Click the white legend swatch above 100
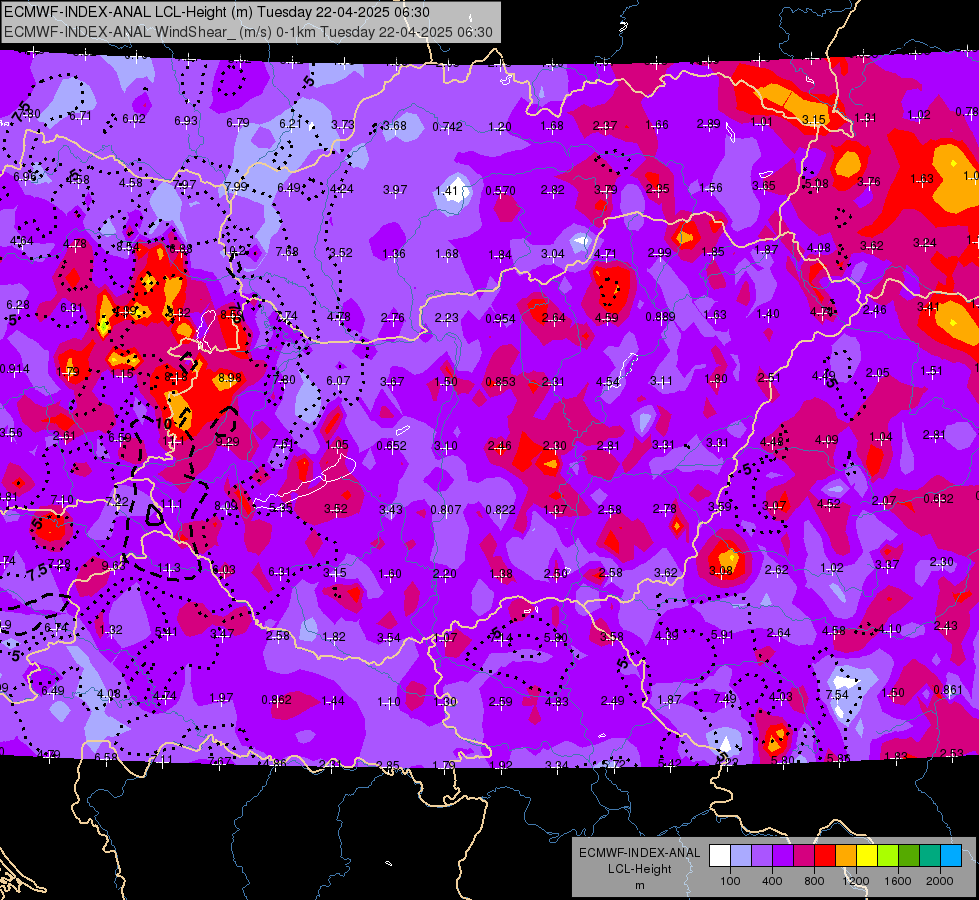This screenshot has width=979, height=900. click(720, 856)
